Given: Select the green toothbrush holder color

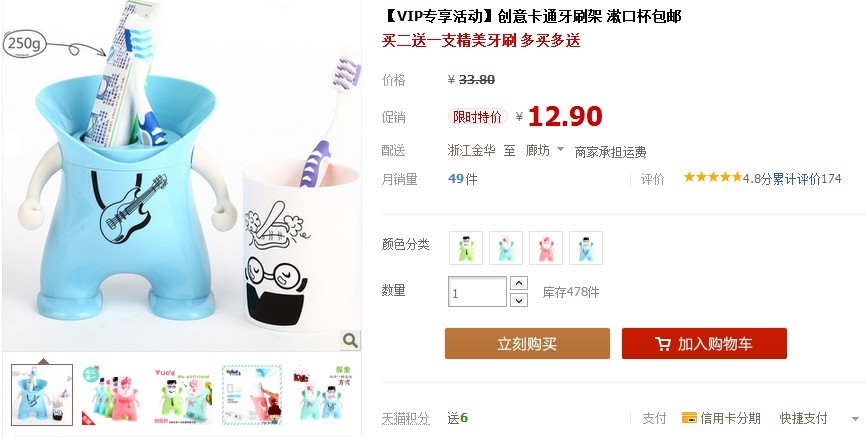Looking at the screenshot, I should click(466, 248).
